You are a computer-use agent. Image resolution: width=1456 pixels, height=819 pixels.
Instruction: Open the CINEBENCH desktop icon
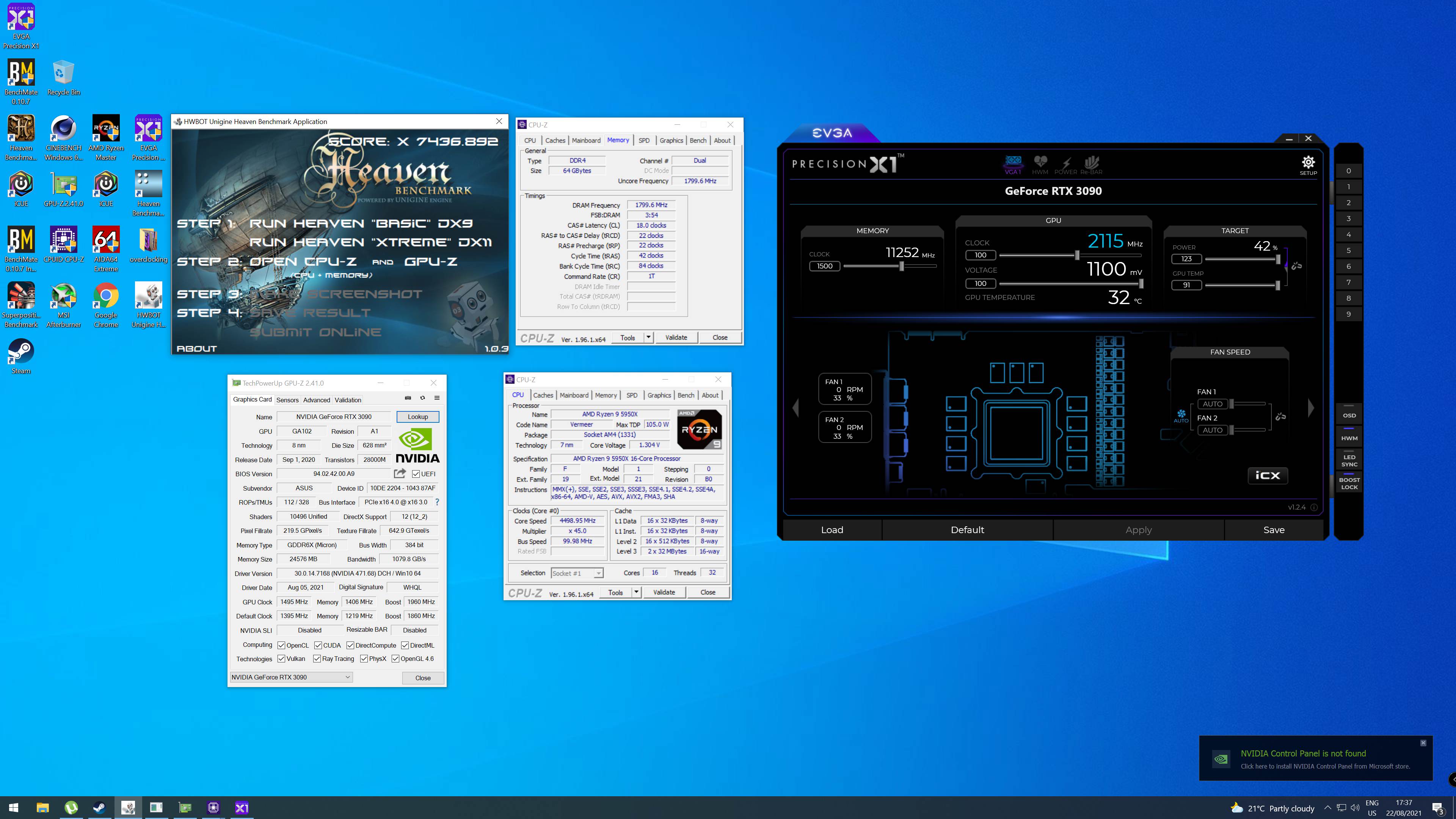point(63,138)
